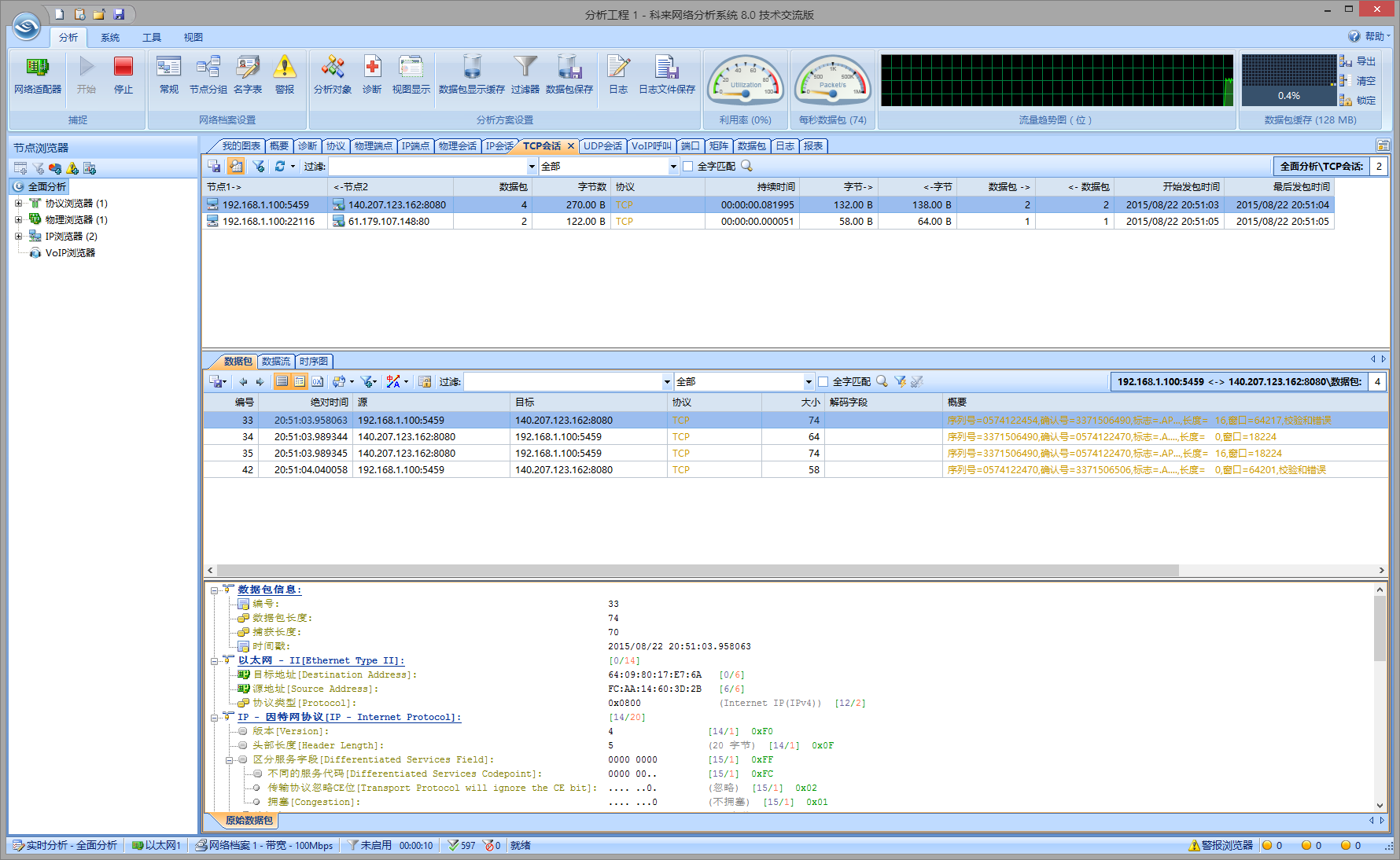Expand the IP浏览器 tree node
1400x860 pixels.
(x=18, y=237)
